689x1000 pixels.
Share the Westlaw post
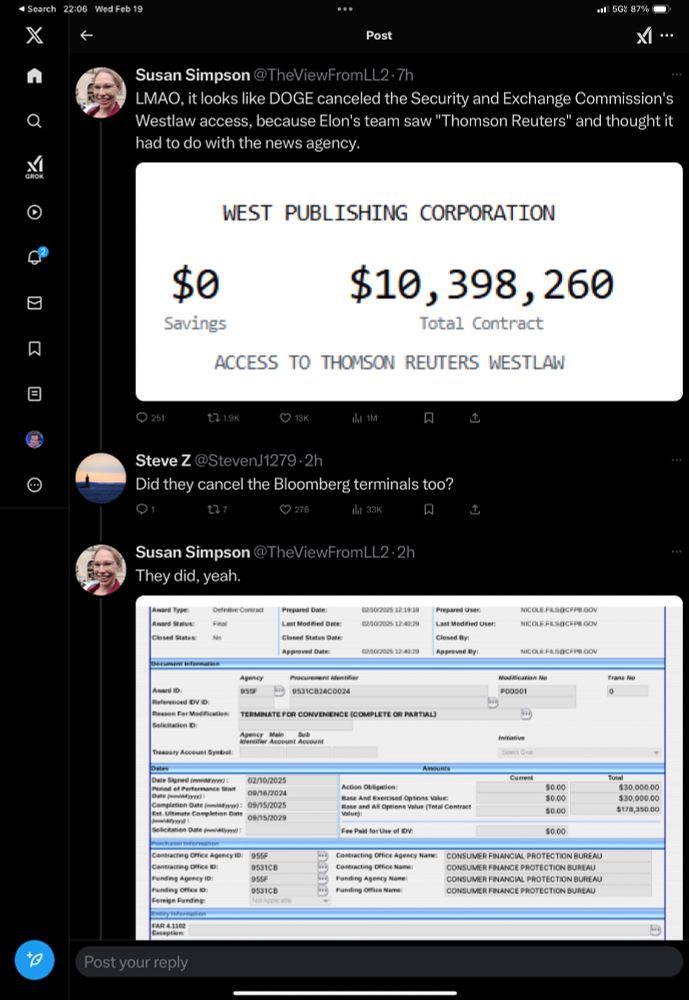(x=475, y=418)
